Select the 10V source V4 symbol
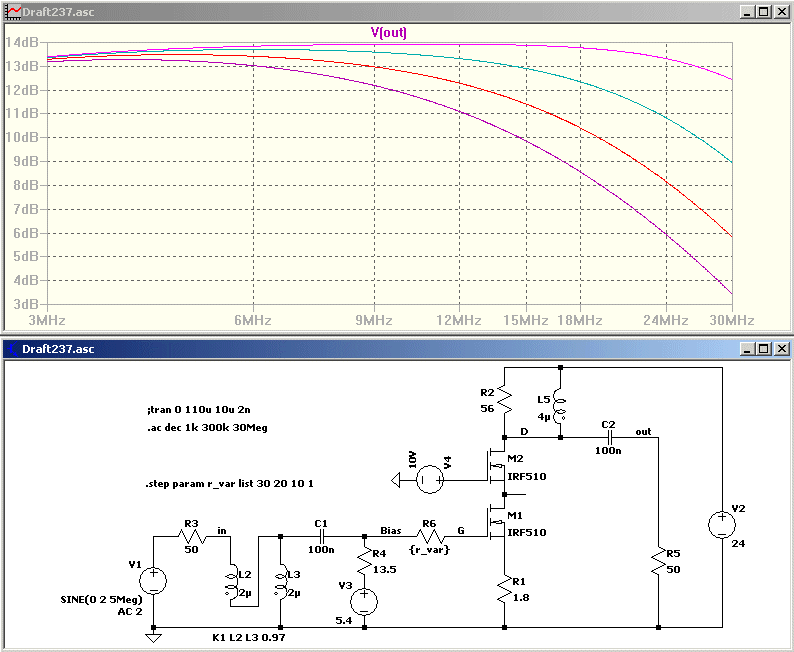Viewport: 794px width, 652px height. (x=430, y=480)
